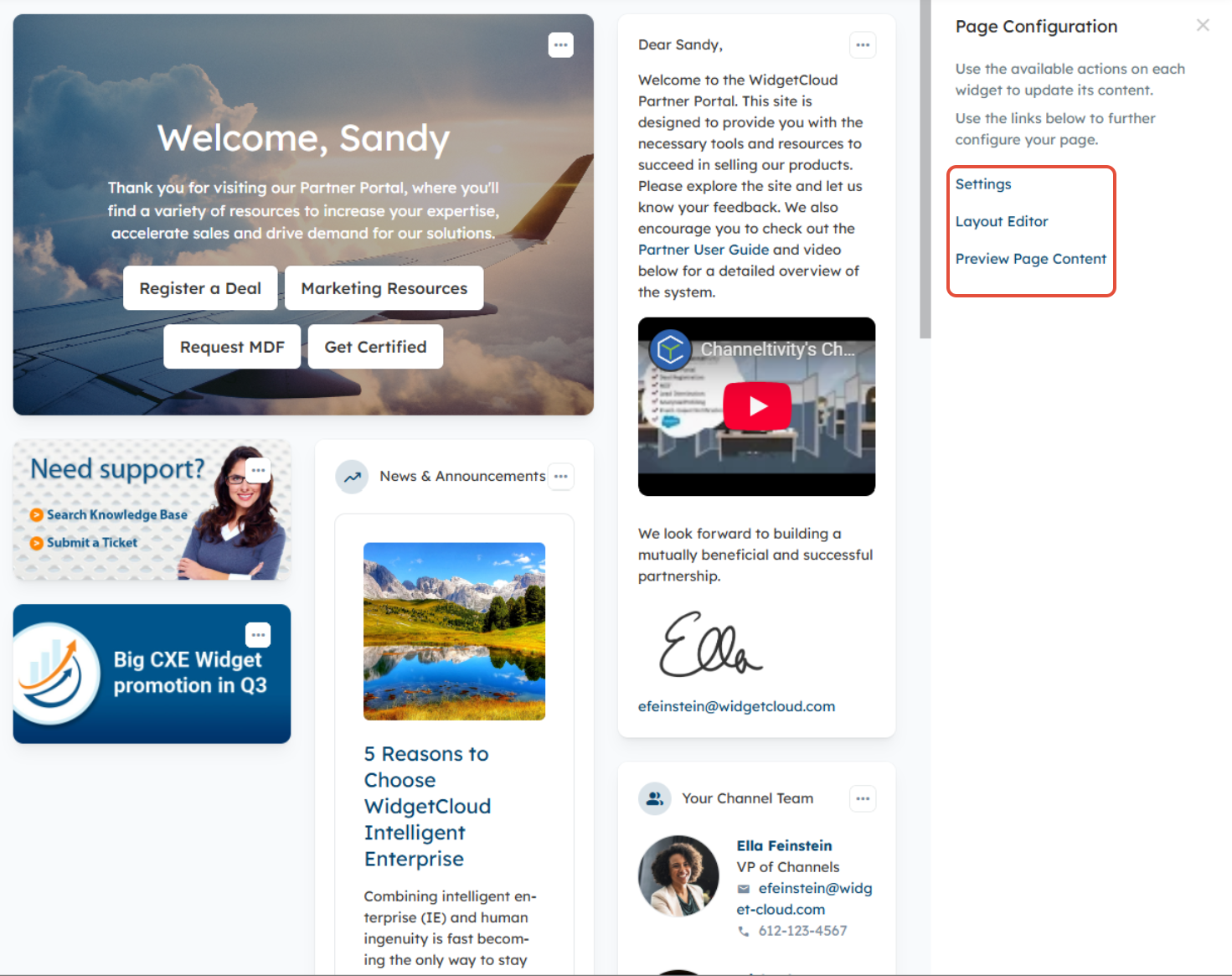The width and height of the screenshot is (1232, 976).
Task: Click Ella Feinstein's profile photo
Action: (x=678, y=876)
